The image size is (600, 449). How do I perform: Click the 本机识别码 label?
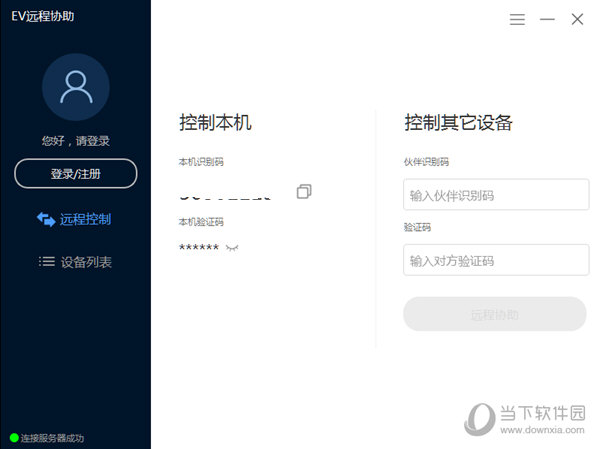tap(201, 162)
